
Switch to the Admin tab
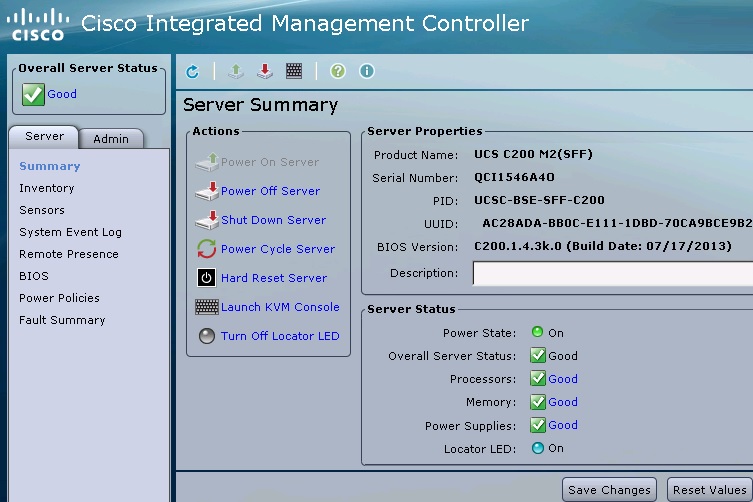[x=111, y=139]
